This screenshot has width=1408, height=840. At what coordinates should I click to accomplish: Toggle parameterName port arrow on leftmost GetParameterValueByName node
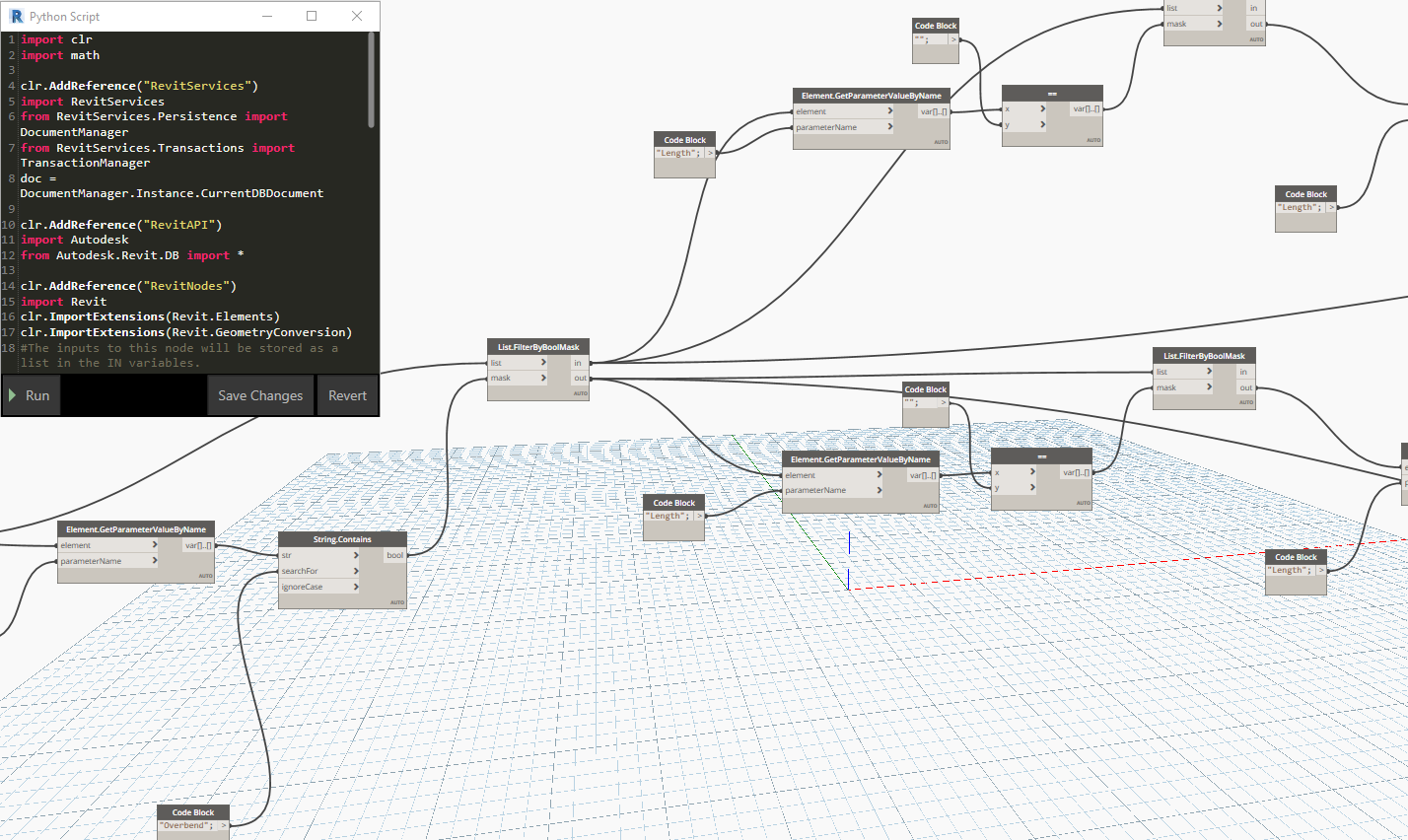point(154,561)
